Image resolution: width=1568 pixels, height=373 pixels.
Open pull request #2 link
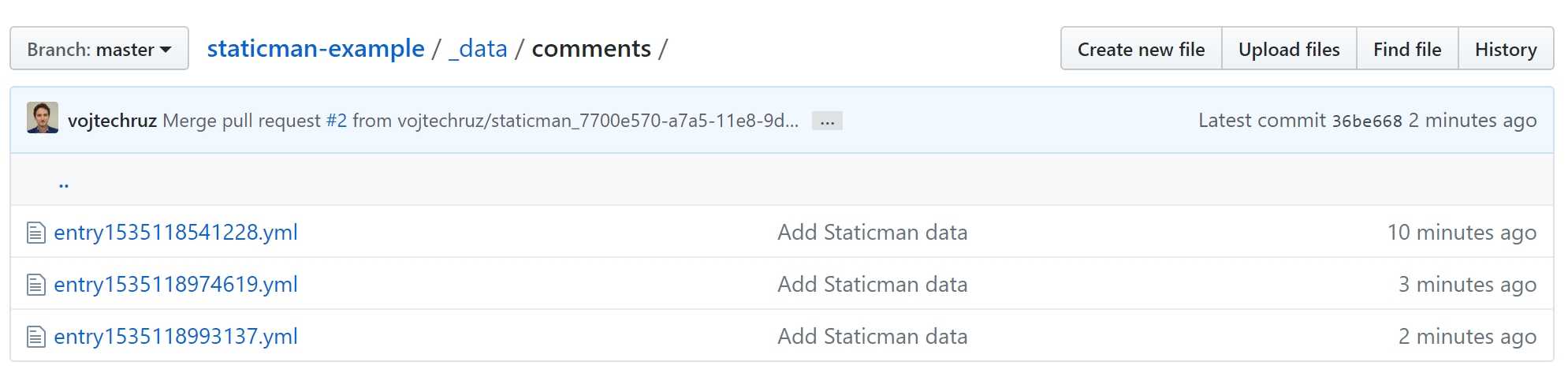(337, 121)
